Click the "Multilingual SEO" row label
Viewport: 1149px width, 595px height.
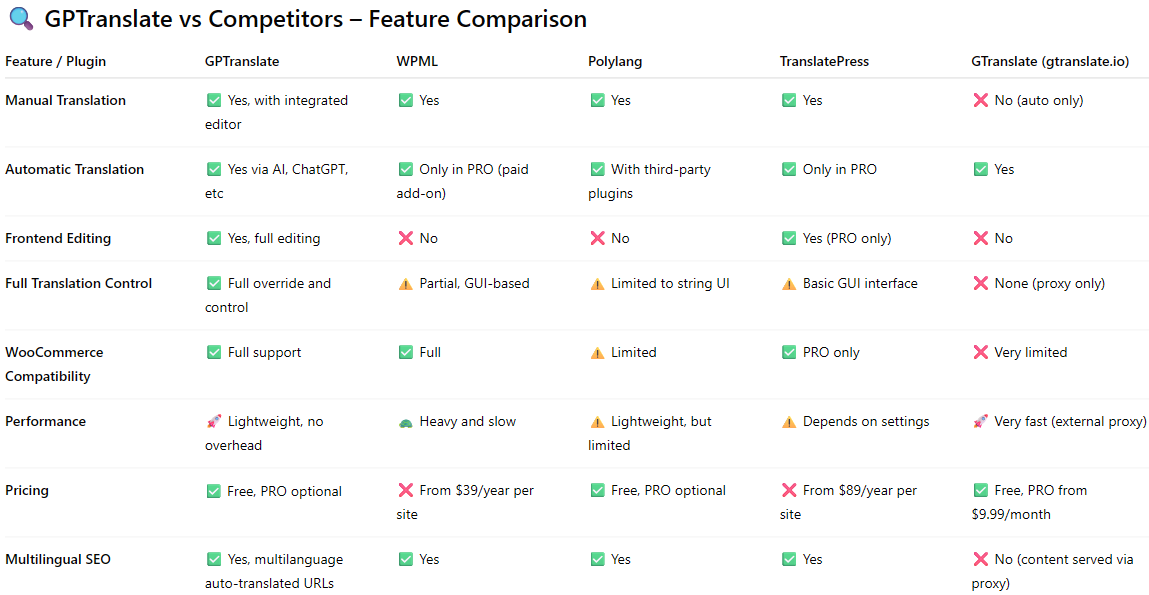[58, 560]
